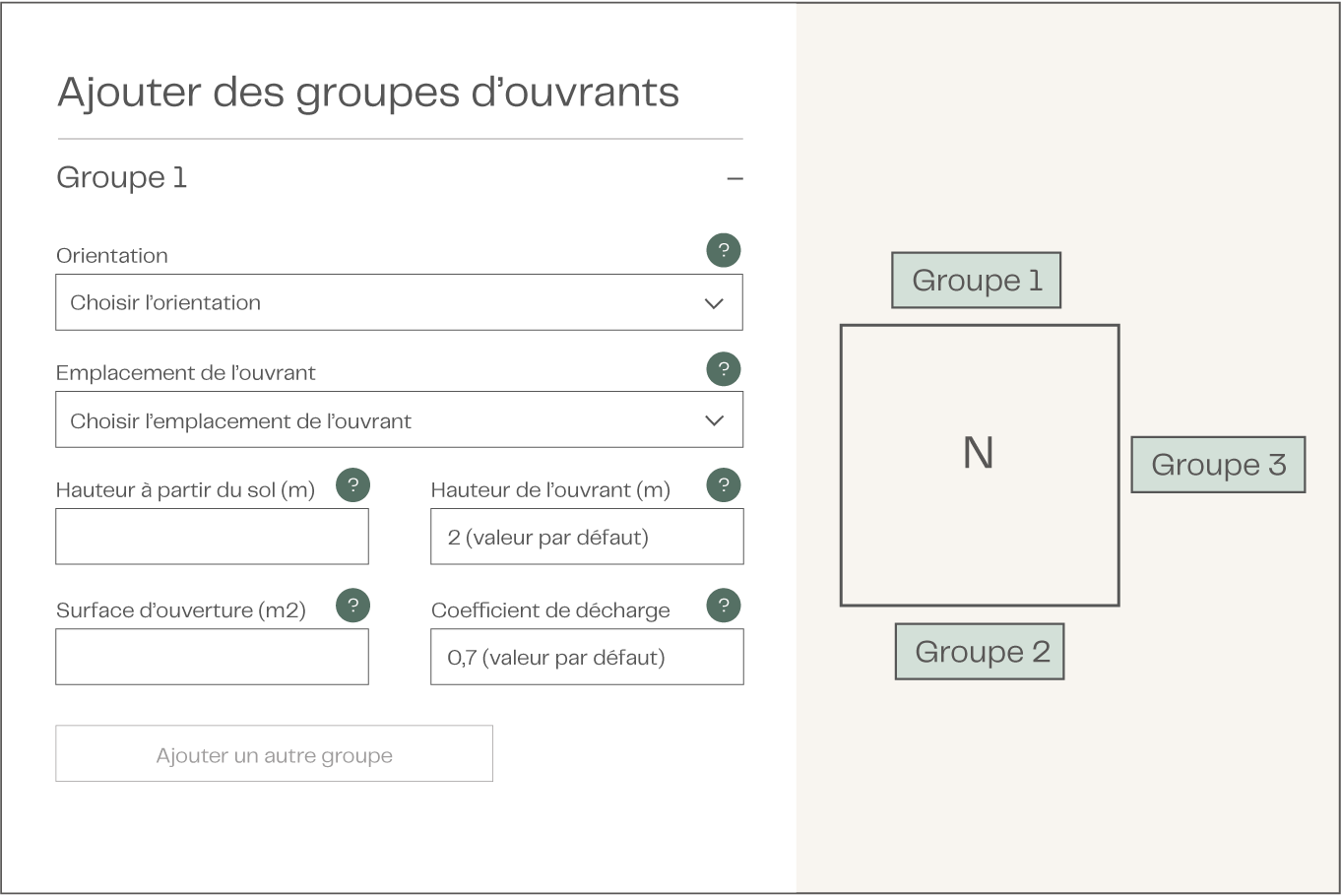Select the Coefficient de décharge input
1341x896 pixels.
tap(587, 657)
